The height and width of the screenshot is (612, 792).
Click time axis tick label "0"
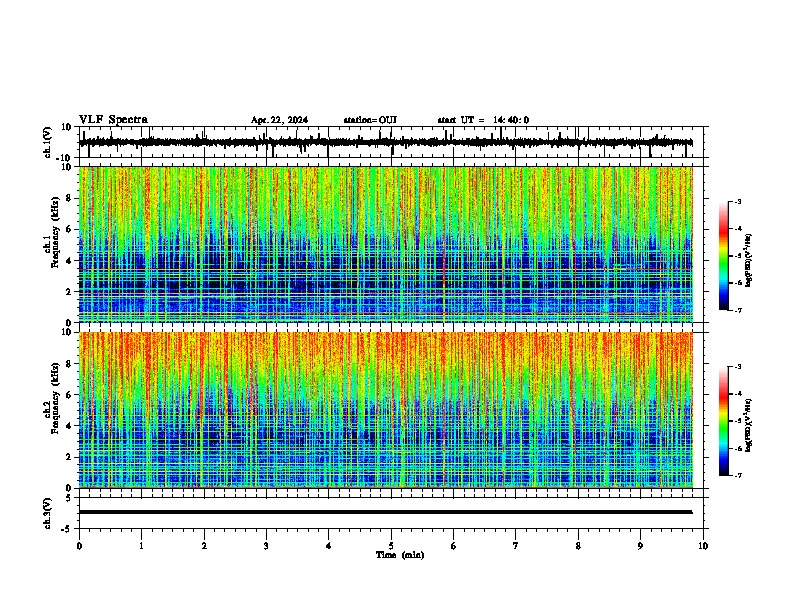79,546
